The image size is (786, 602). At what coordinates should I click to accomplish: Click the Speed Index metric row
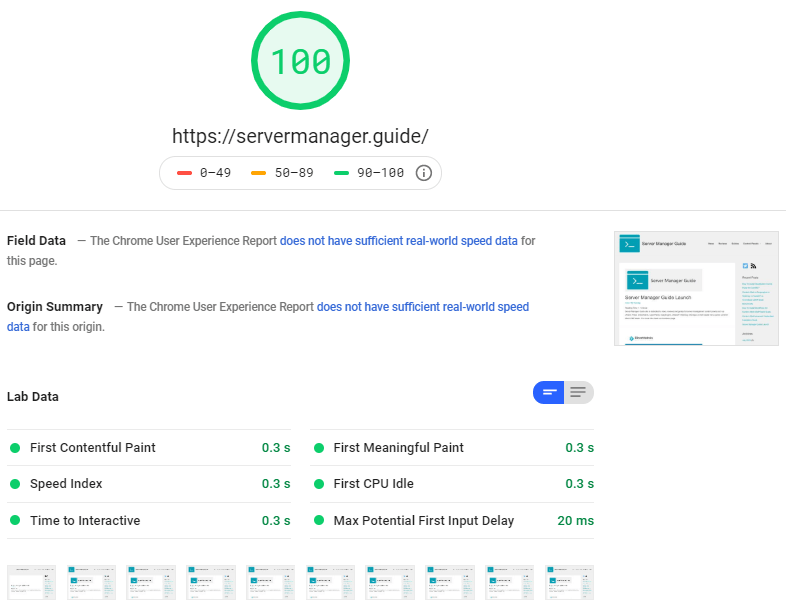click(x=149, y=484)
